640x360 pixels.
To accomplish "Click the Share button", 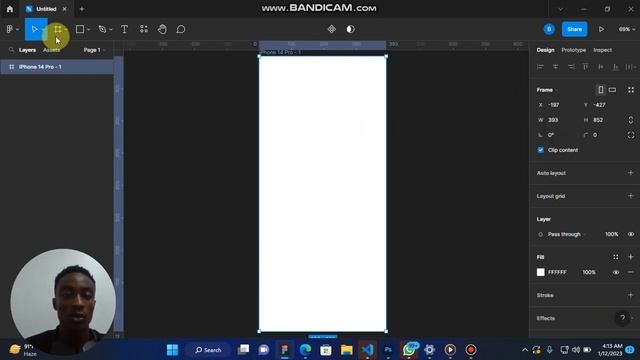I will tap(574, 29).
